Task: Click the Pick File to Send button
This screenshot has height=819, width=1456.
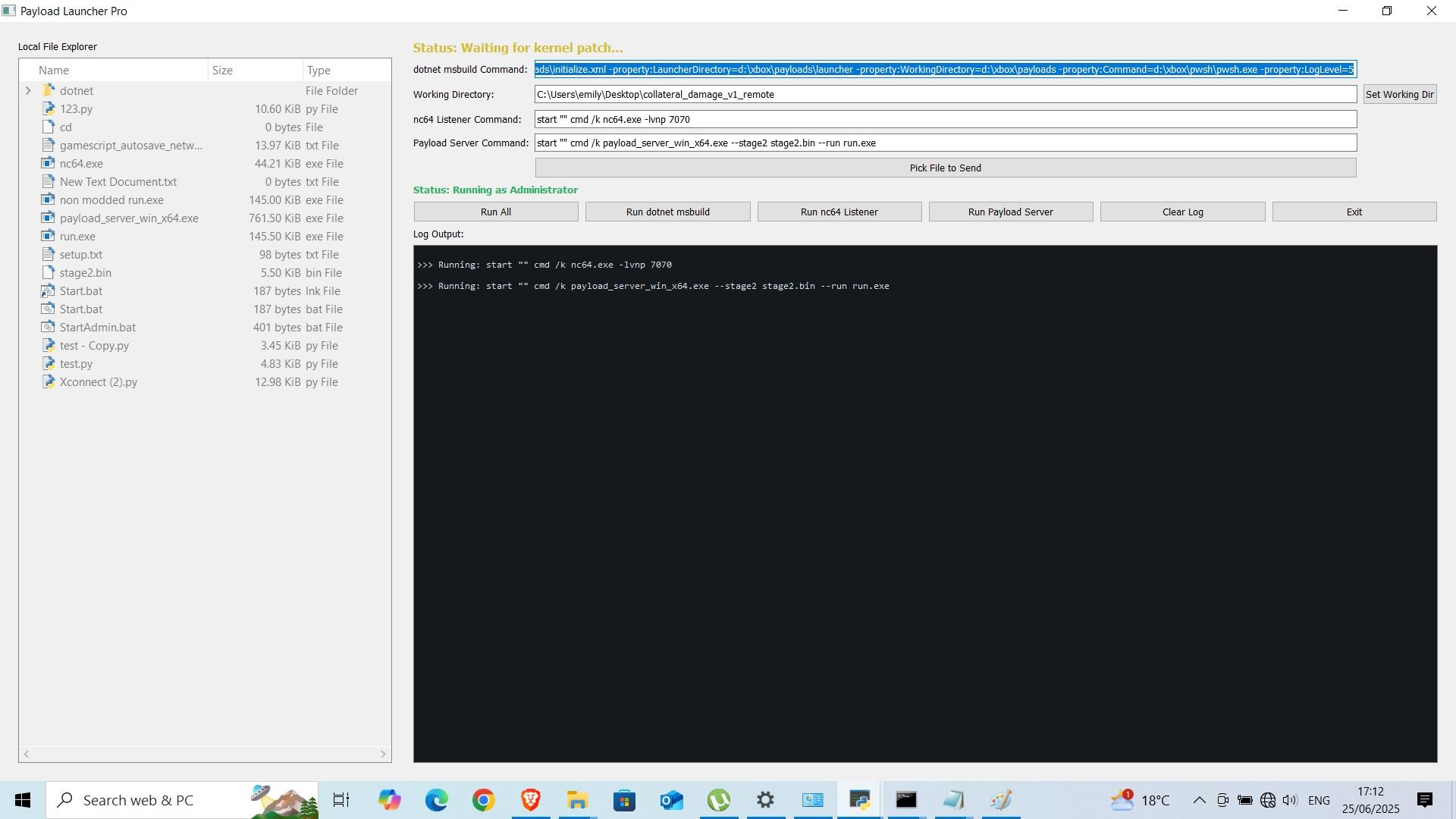Action: coord(945,168)
